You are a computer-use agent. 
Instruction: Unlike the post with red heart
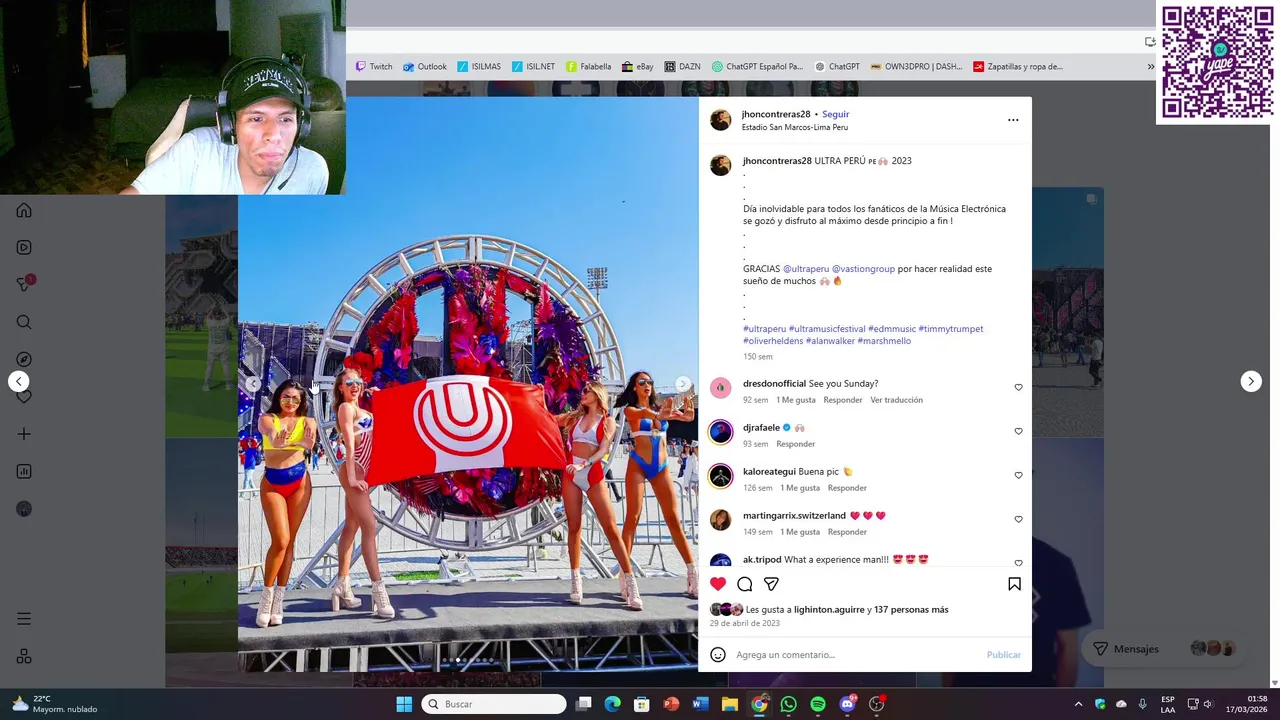pyautogui.click(x=718, y=584)
